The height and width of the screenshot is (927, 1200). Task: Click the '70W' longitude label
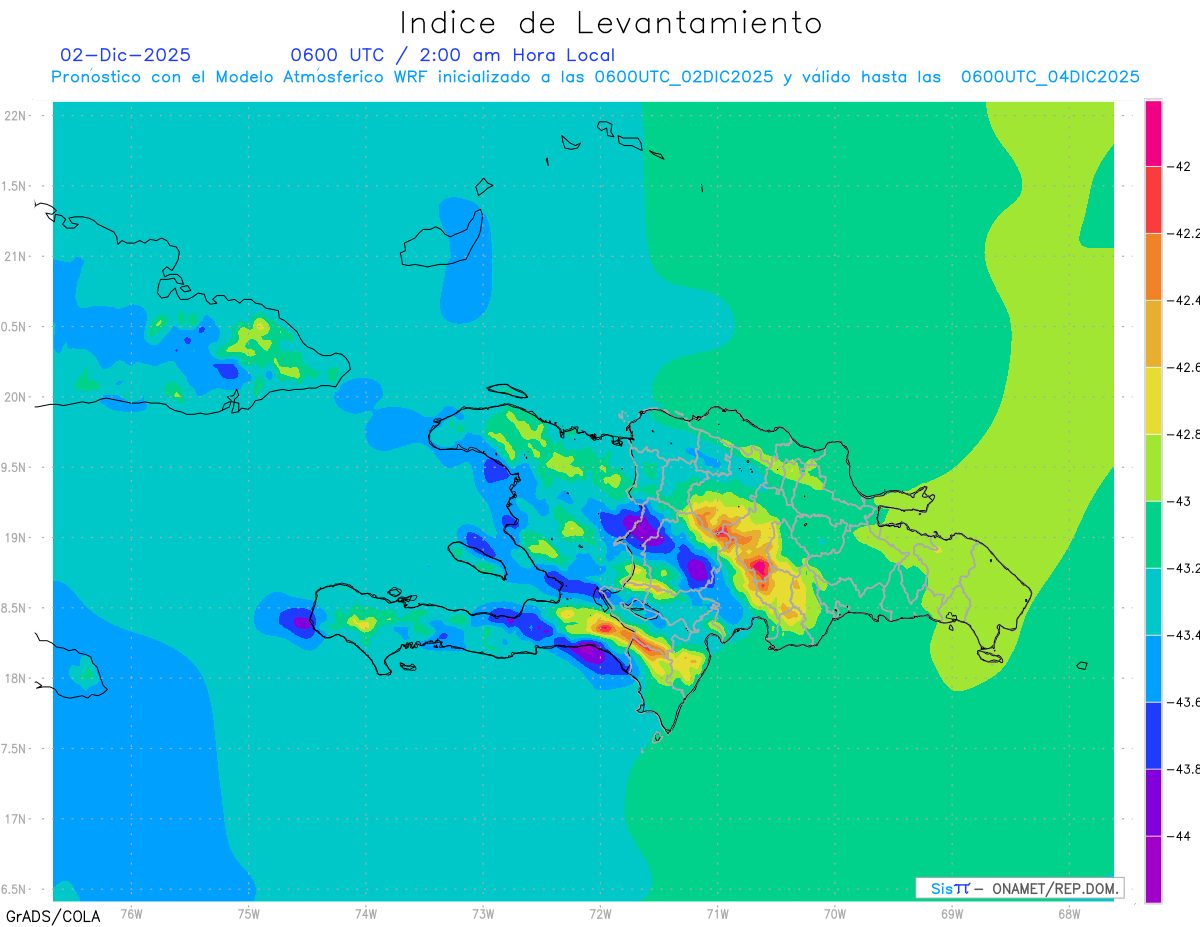click(835, 913)
